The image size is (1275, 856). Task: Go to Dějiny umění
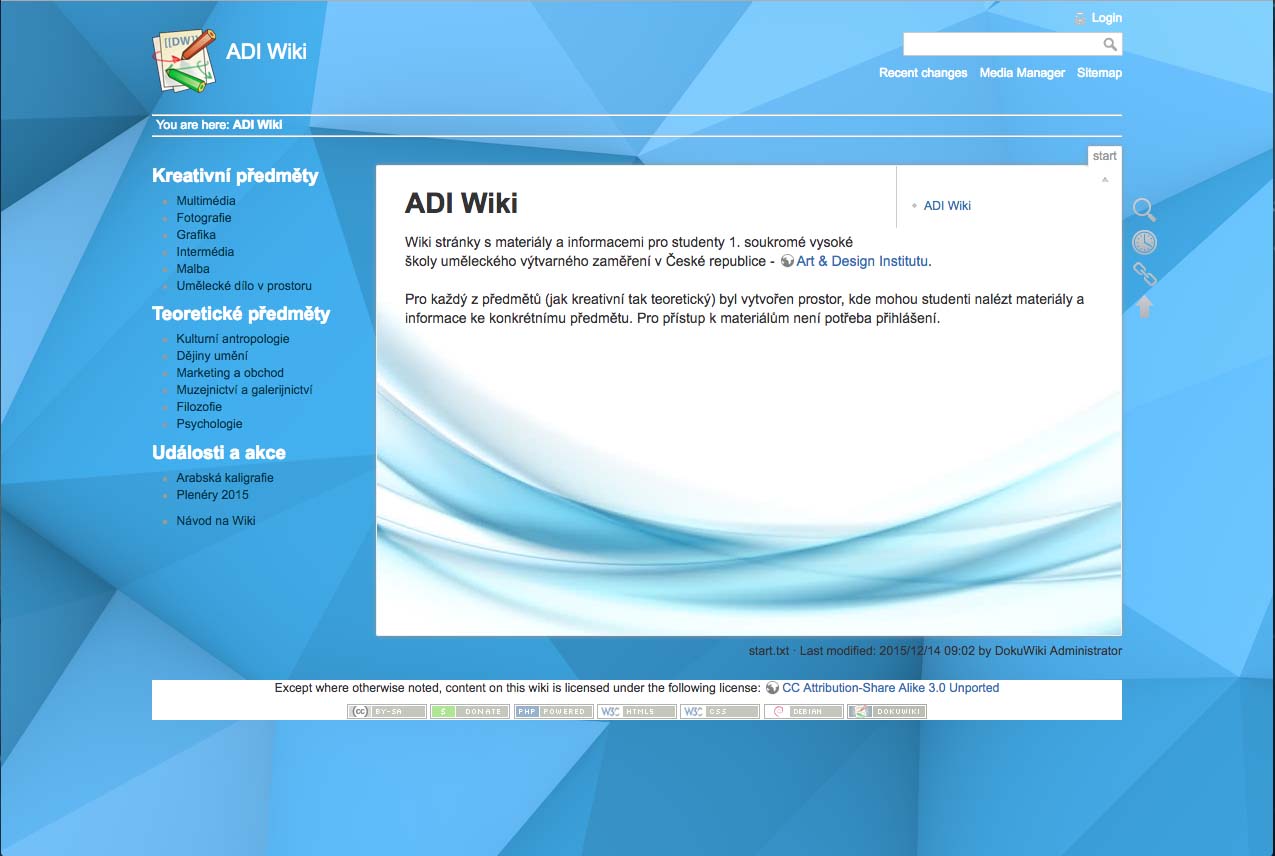[212, 356]
